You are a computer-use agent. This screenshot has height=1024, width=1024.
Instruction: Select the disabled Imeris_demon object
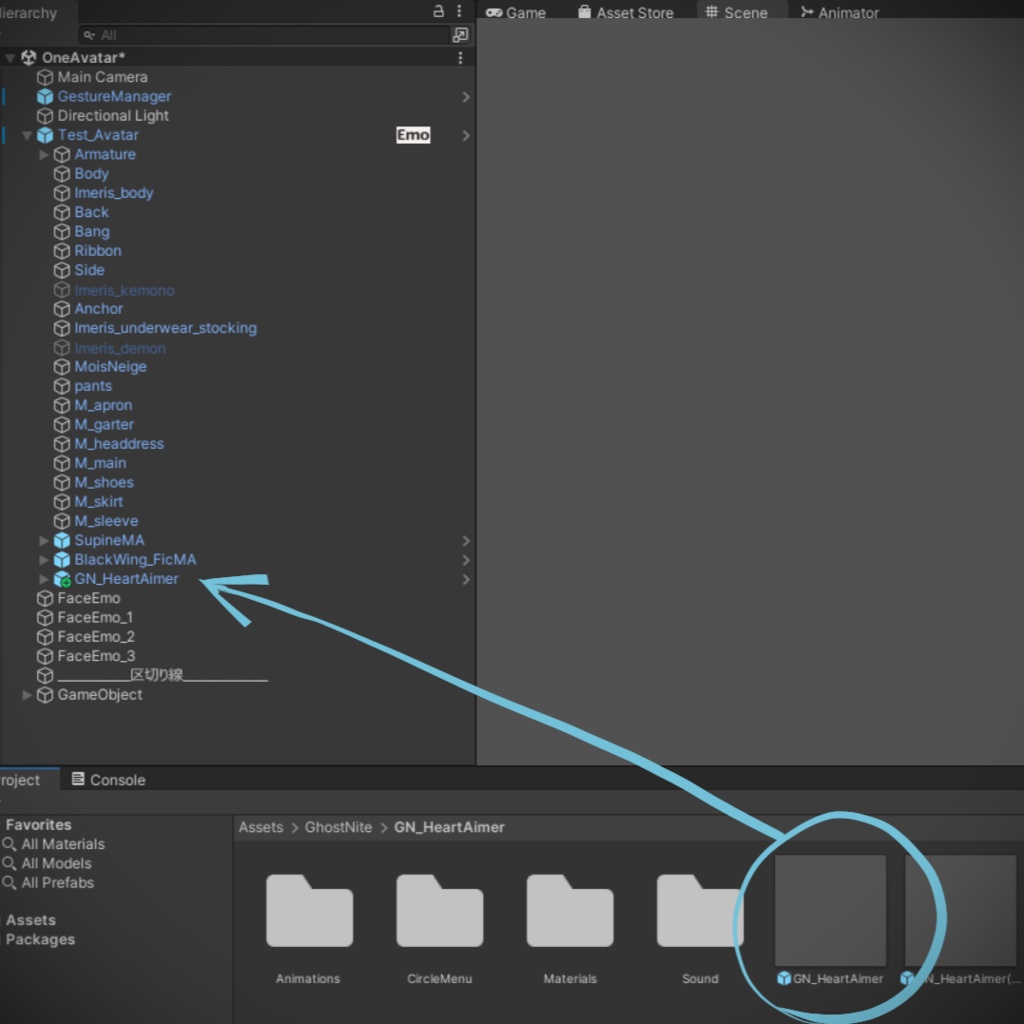(x=120, y=349)
